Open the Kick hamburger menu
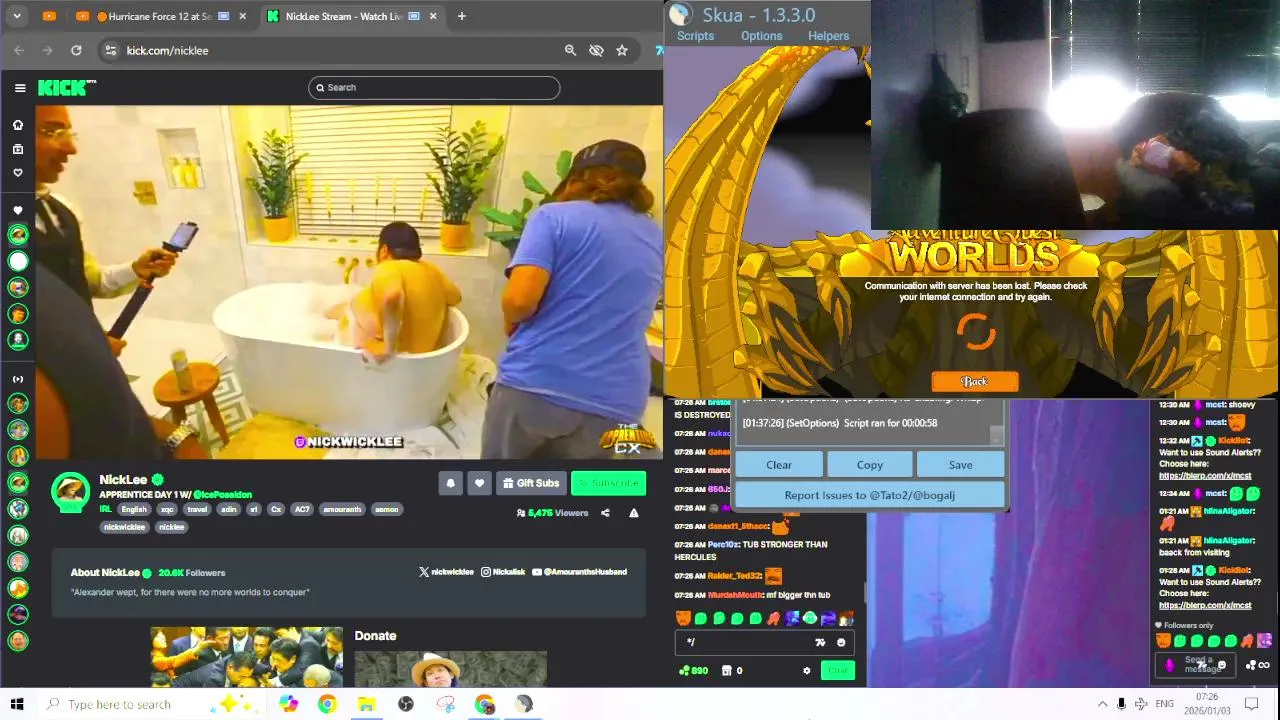Viewport: 1280px width, 720px height. pos(20,88)
